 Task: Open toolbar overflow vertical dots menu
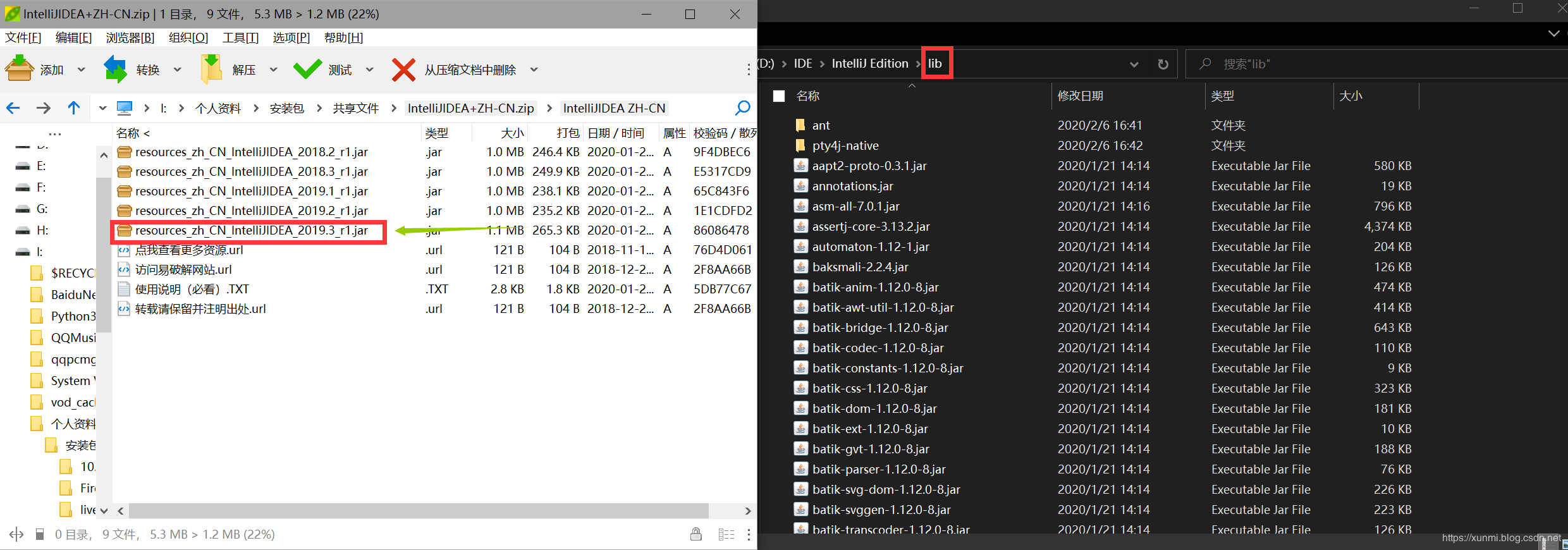[749, 70]
